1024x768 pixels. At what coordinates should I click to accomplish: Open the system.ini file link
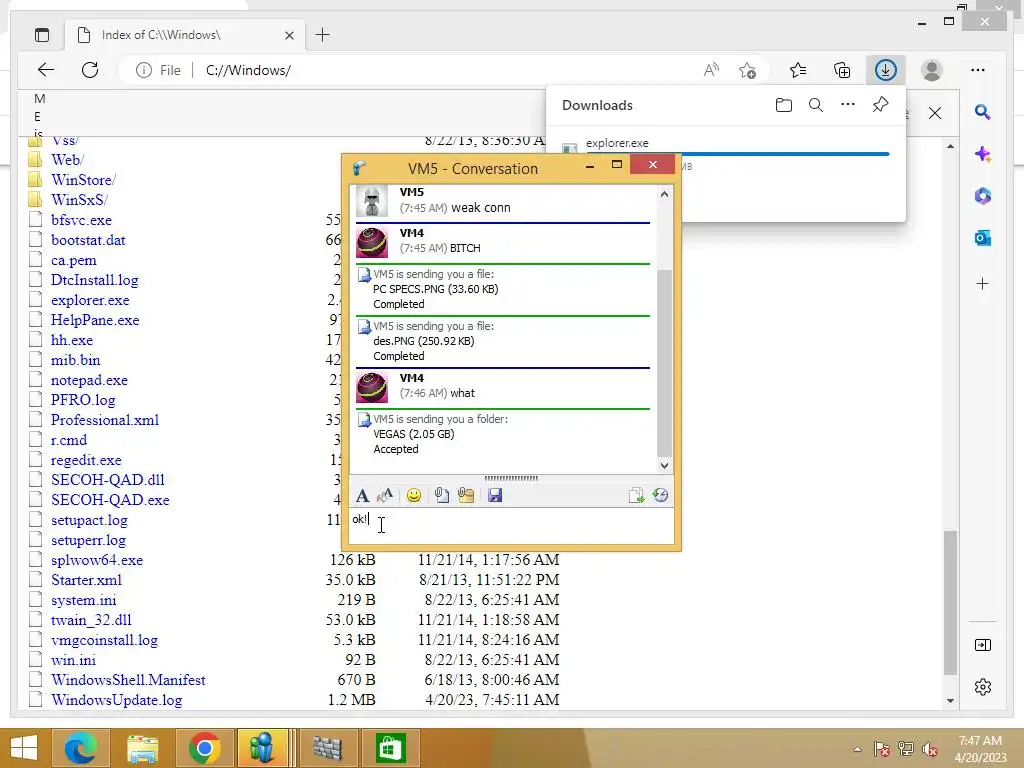click(x=84, y=600)
